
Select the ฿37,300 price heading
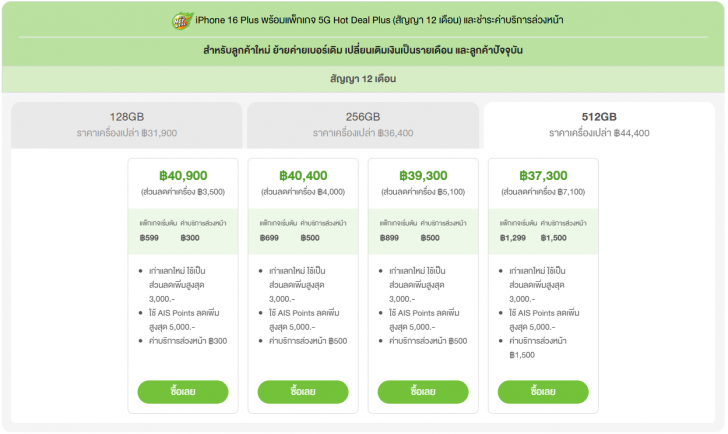[543, 175]
